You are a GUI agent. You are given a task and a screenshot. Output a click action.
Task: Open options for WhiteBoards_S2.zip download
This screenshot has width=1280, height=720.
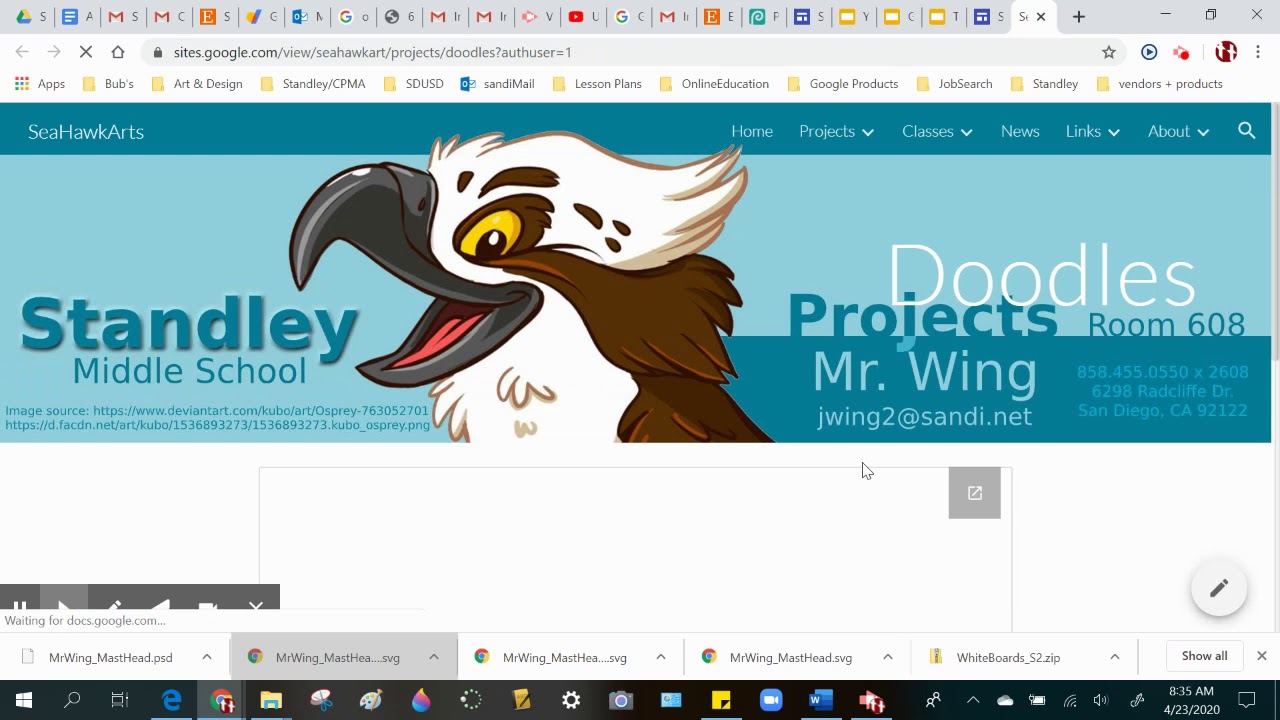(x=1114, y=657)
